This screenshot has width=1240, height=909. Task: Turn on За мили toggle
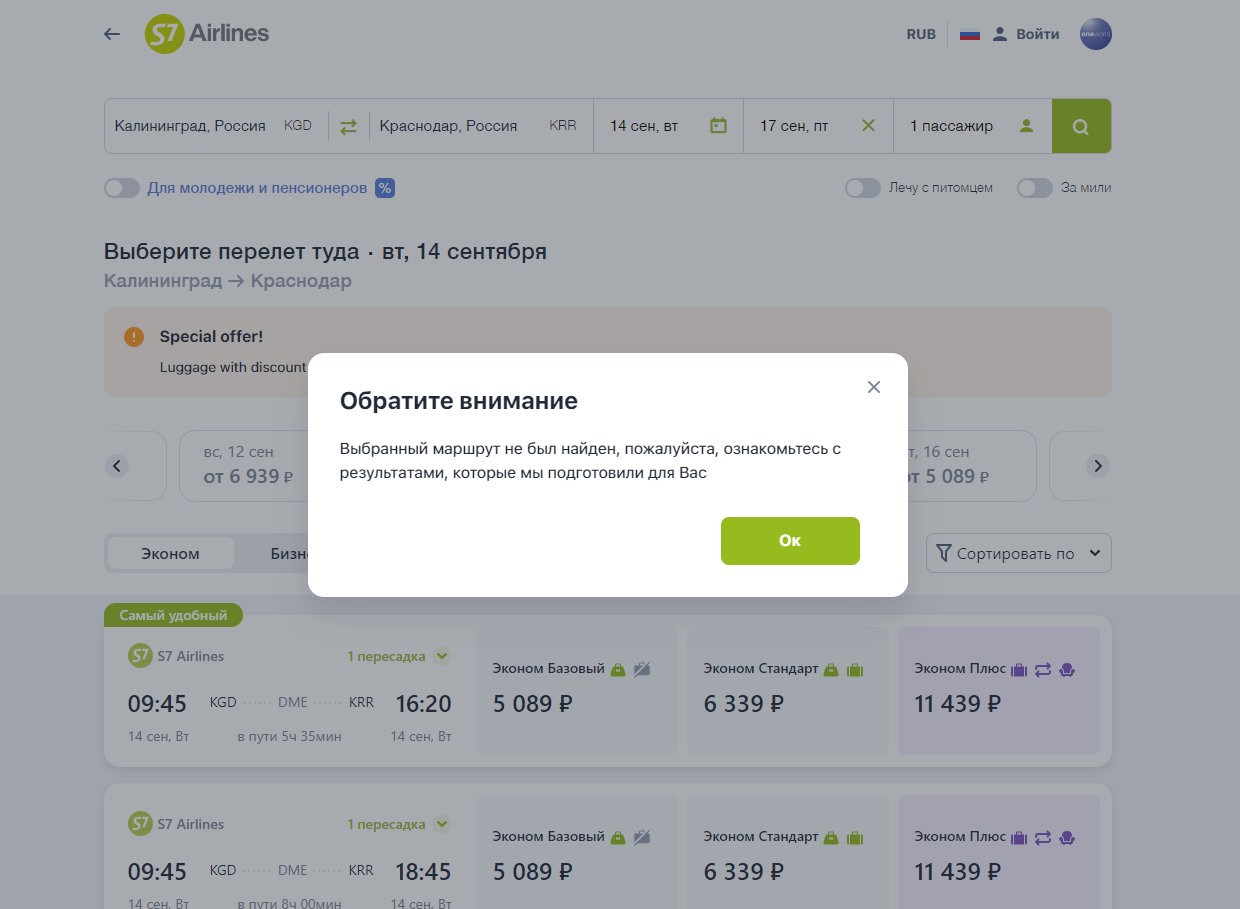point(1034,188)
